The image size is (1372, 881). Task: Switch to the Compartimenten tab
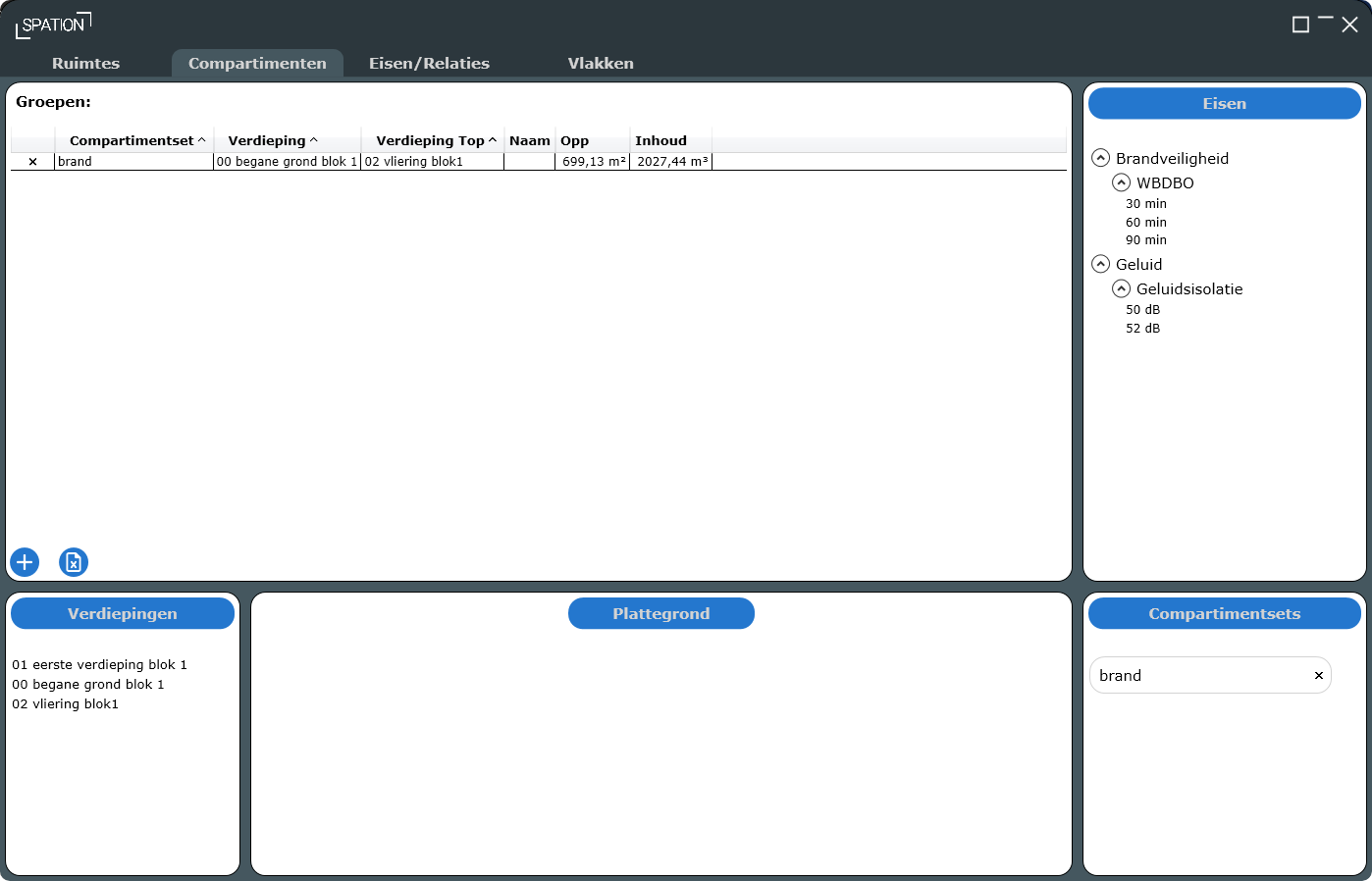[x=257, y=63]
